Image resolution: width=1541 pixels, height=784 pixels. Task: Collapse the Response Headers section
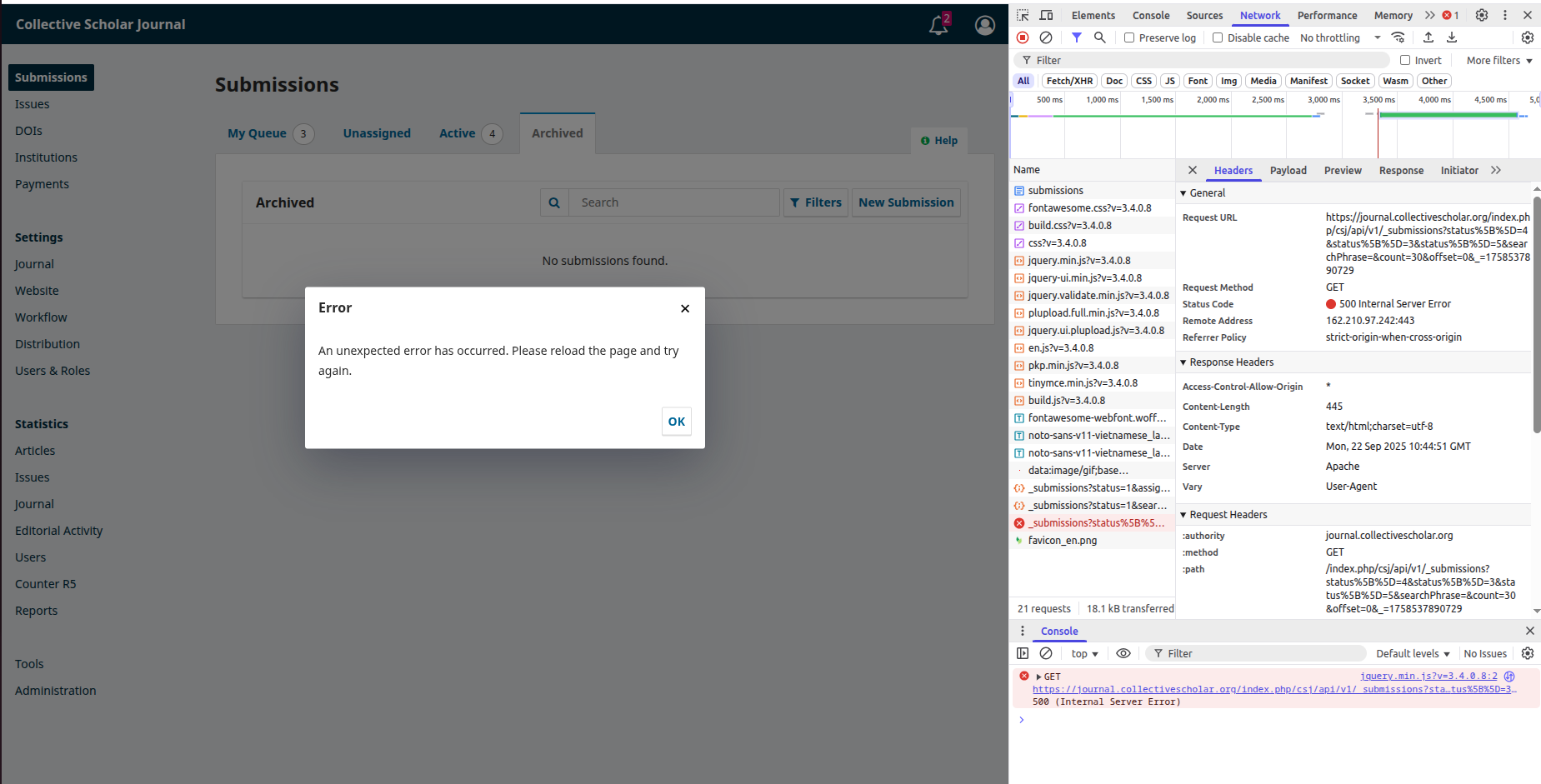click(x=1183, y=362)
